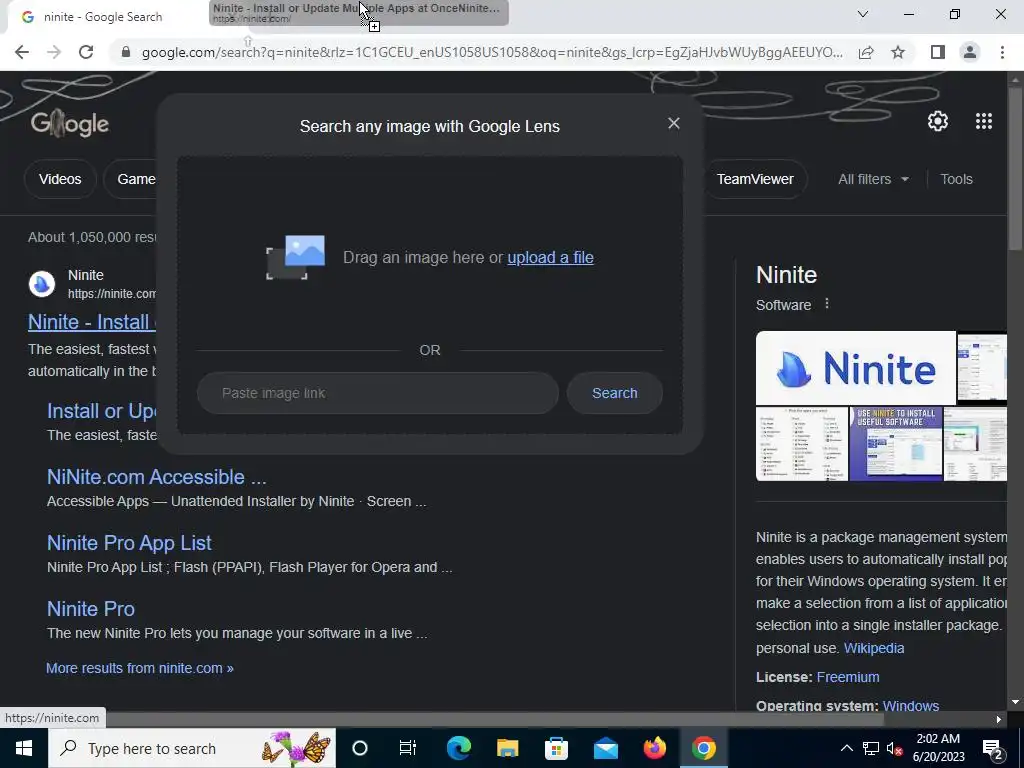1024x768 pixels.
Task: Go back using the browser back arrow
Action: pyautogui.click(x=22, y=52)
